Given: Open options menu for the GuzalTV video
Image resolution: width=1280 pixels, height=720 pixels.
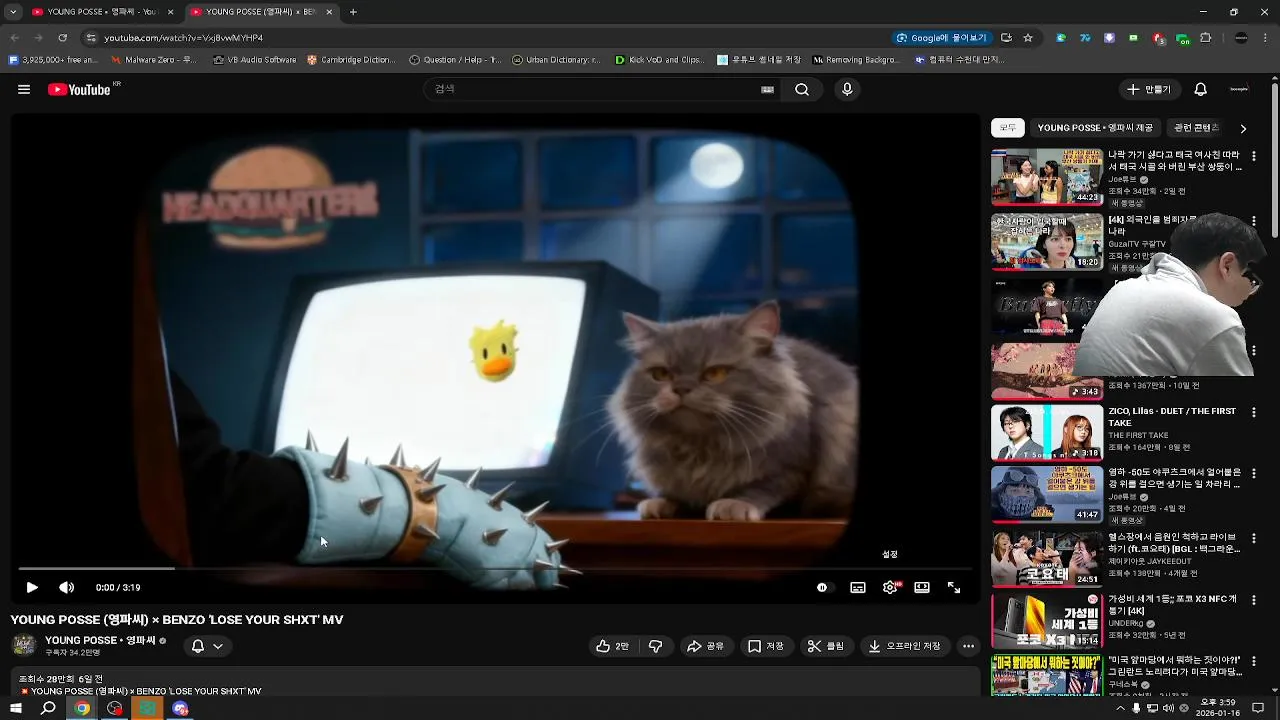Looking at the screenshot, I should point(1254,221).
